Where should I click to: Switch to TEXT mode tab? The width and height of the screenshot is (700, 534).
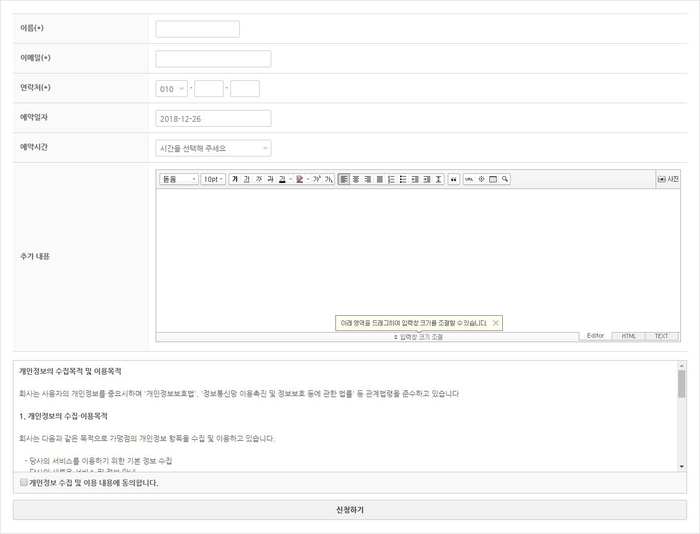point(662,336)
